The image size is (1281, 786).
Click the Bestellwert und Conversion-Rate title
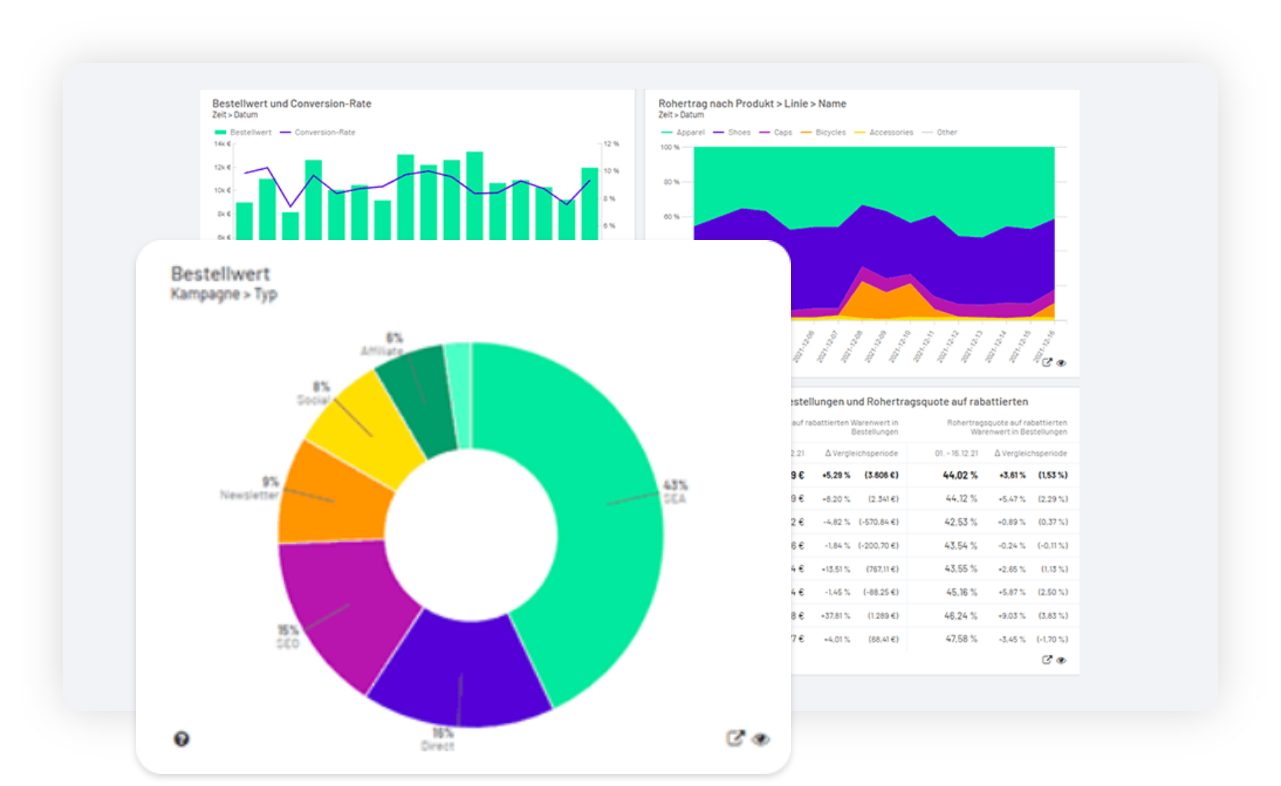pyautogui.click(x=292, y=103)
